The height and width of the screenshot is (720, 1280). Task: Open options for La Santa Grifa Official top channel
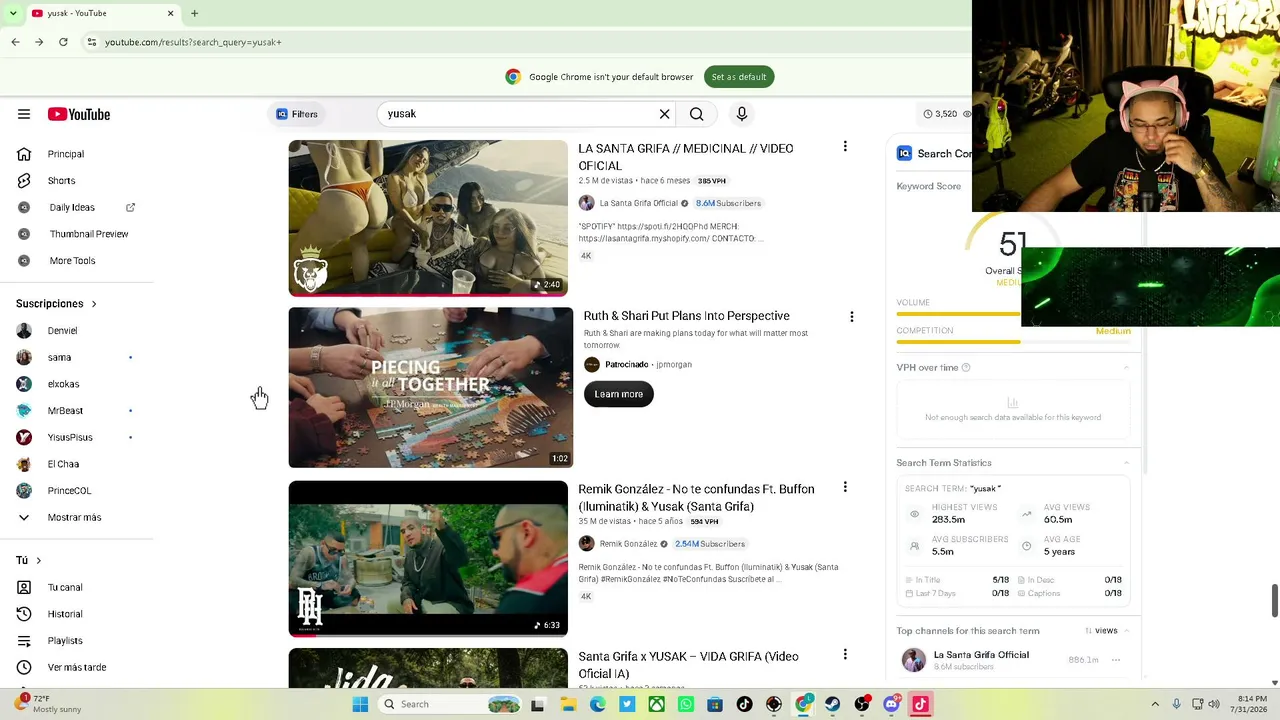pos(1116,660)
